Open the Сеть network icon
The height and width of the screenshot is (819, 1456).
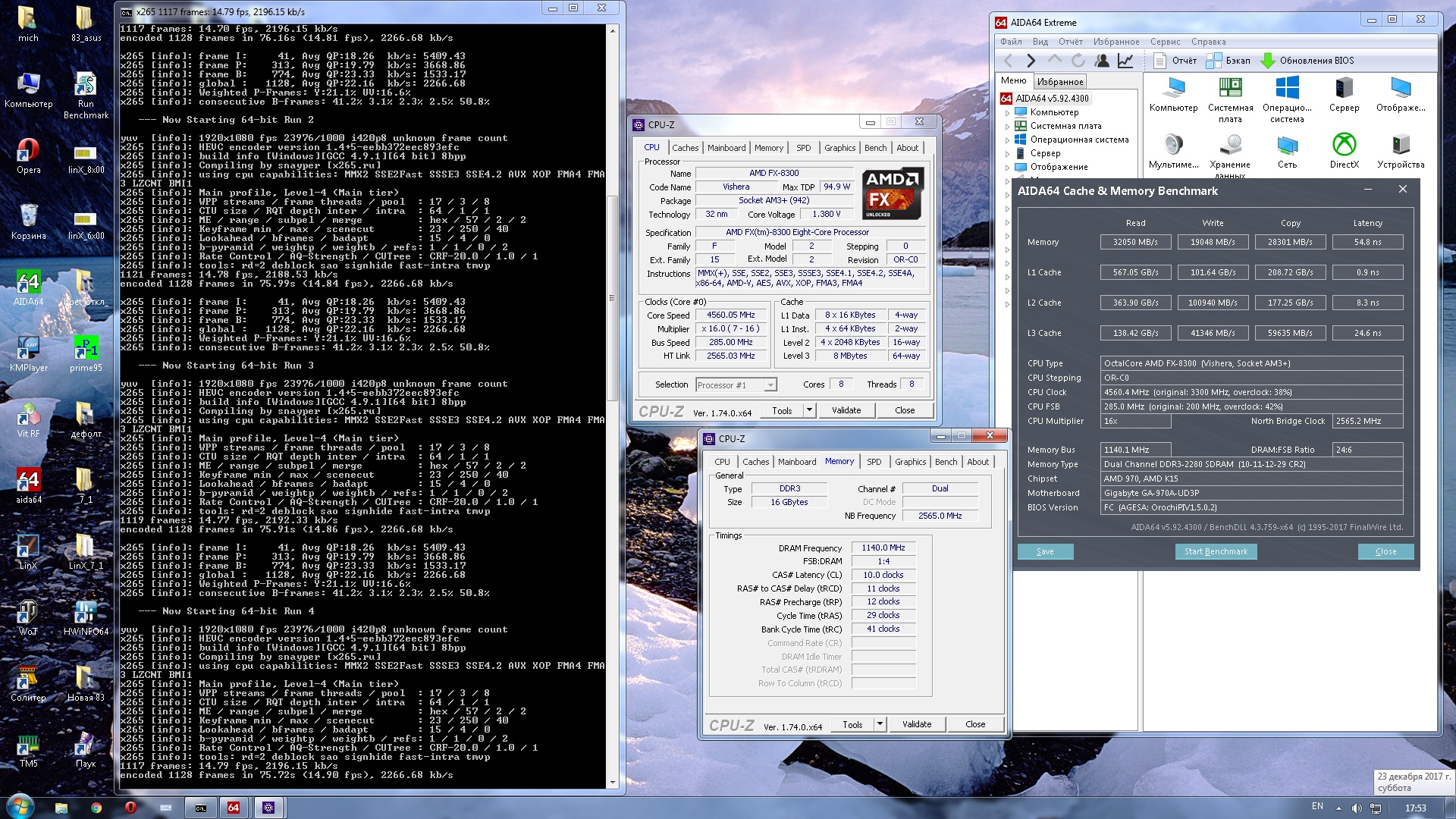pos(1287,144)
